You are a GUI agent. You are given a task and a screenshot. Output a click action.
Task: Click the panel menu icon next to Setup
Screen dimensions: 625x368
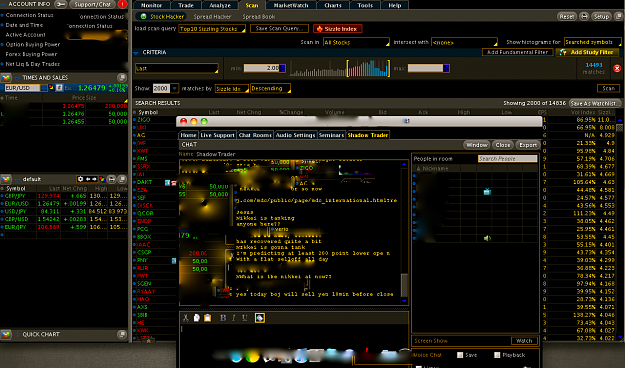click(618, 16)
